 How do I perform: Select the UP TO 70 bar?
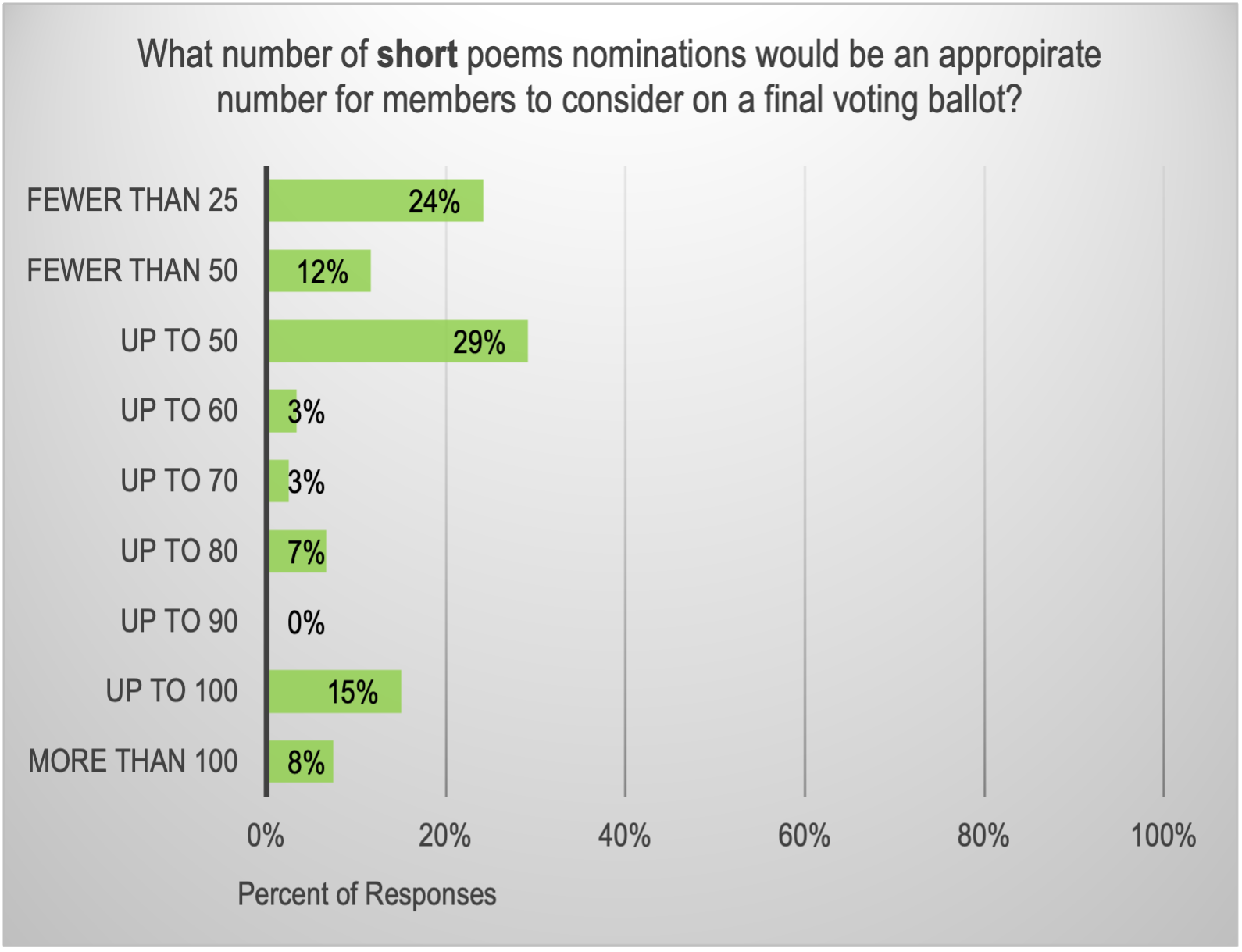(x=279, y=481)
